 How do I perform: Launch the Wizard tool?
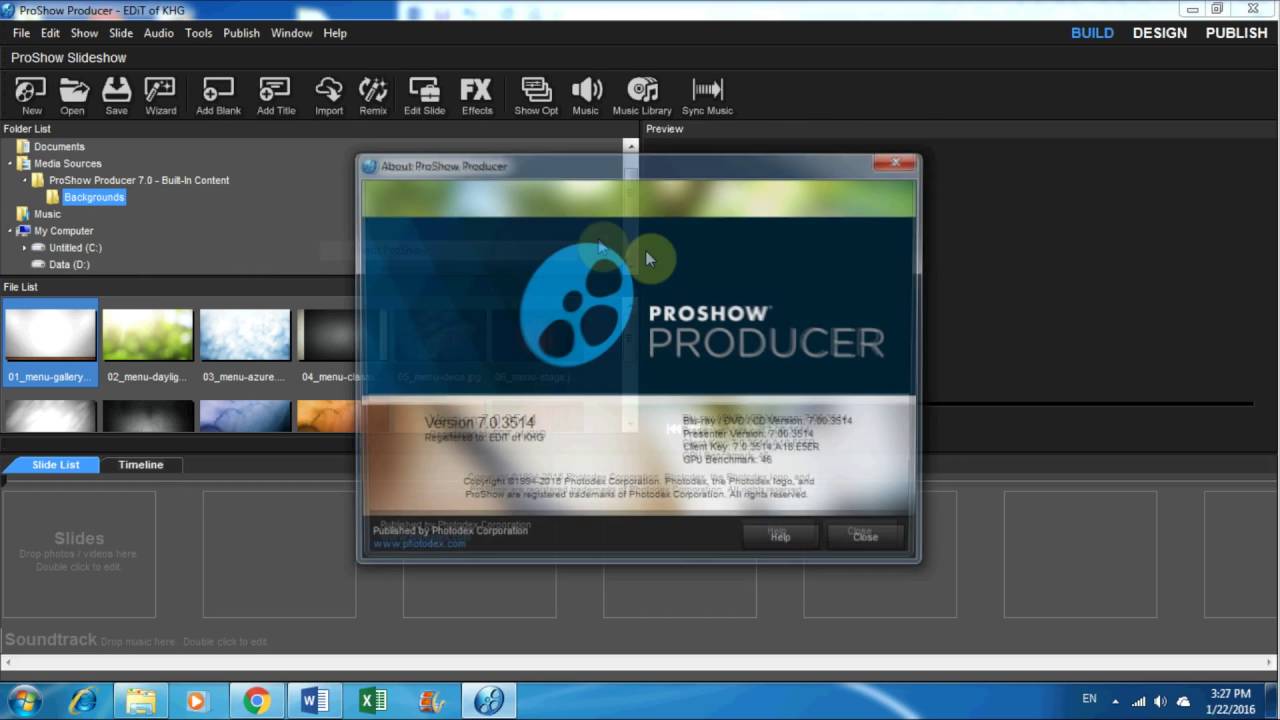tap(160, 96)
